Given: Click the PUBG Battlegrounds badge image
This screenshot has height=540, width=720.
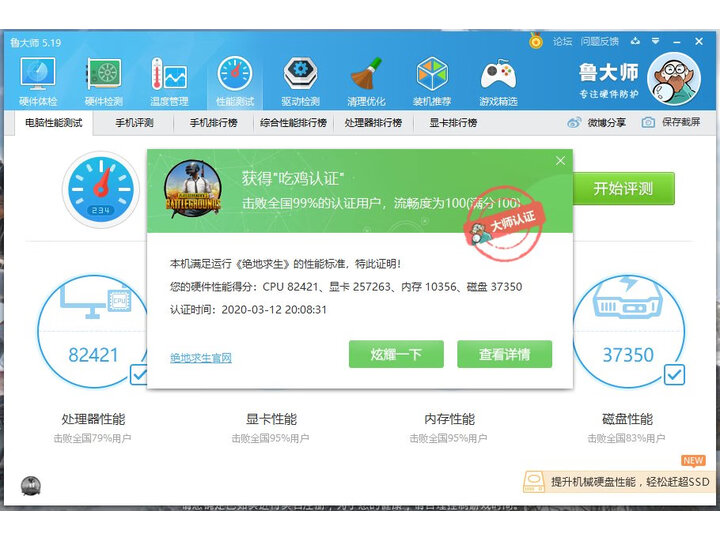Looking at the screenshot, I should [193, 188].
